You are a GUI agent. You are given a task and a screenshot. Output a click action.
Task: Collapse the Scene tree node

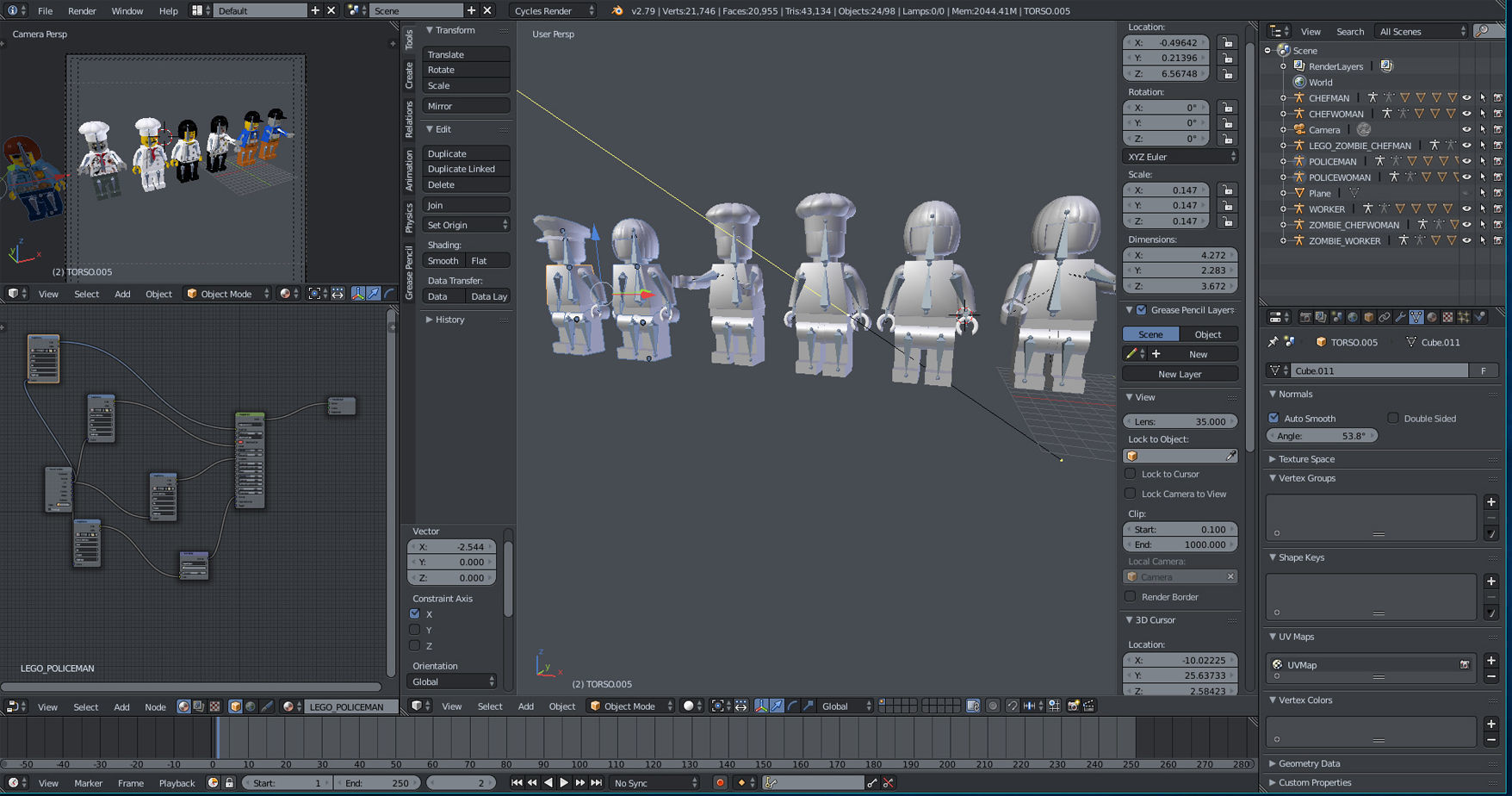pos(1267,50)
